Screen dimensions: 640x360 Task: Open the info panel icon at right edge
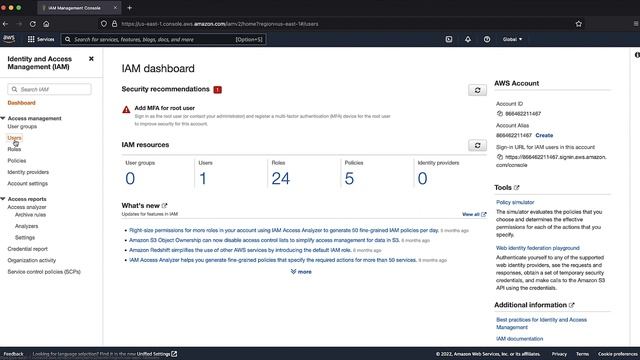tap(637, 55)
